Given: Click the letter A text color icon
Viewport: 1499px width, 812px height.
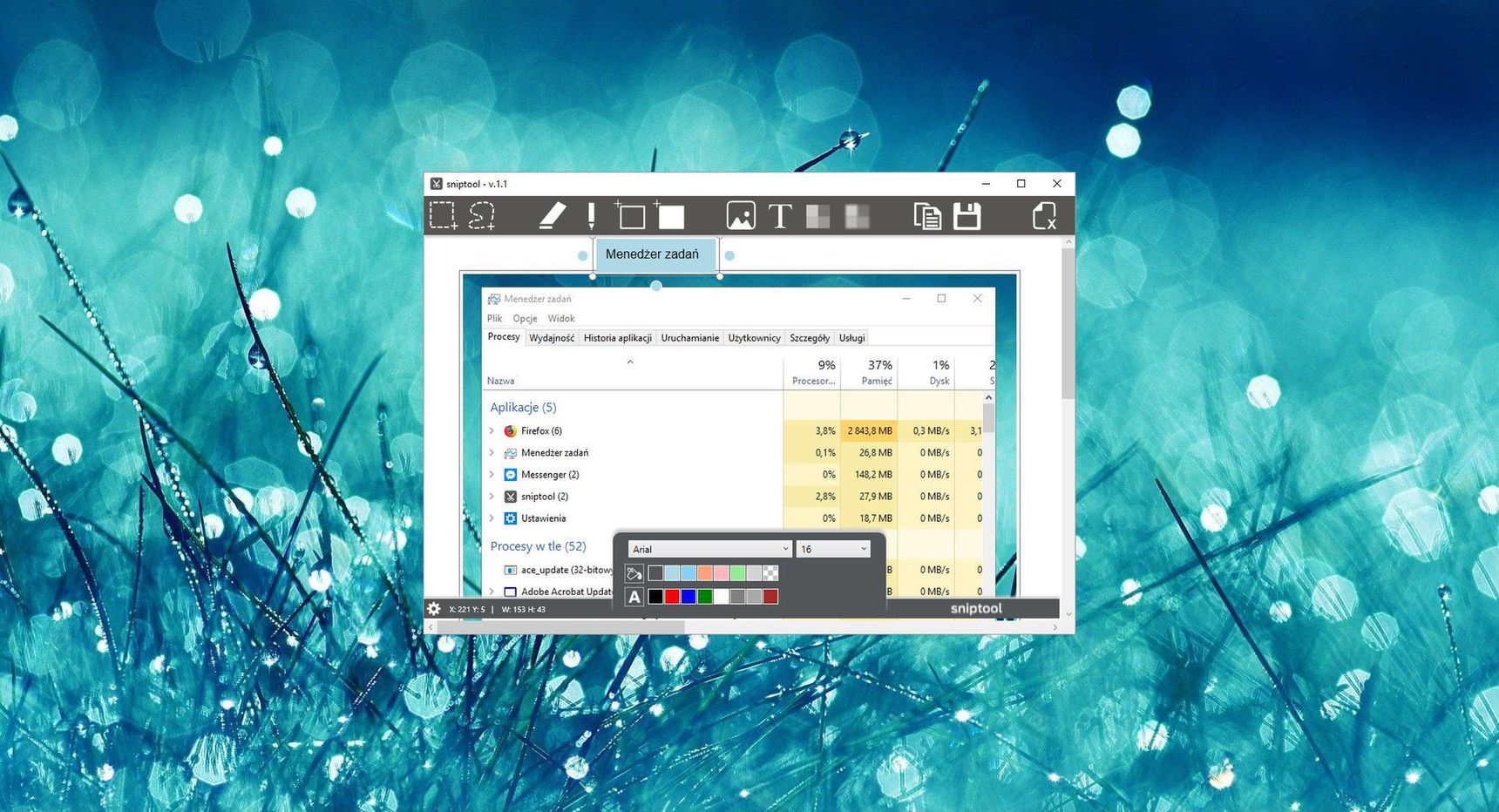Looking at the screenshot, I should click(634, 597).
